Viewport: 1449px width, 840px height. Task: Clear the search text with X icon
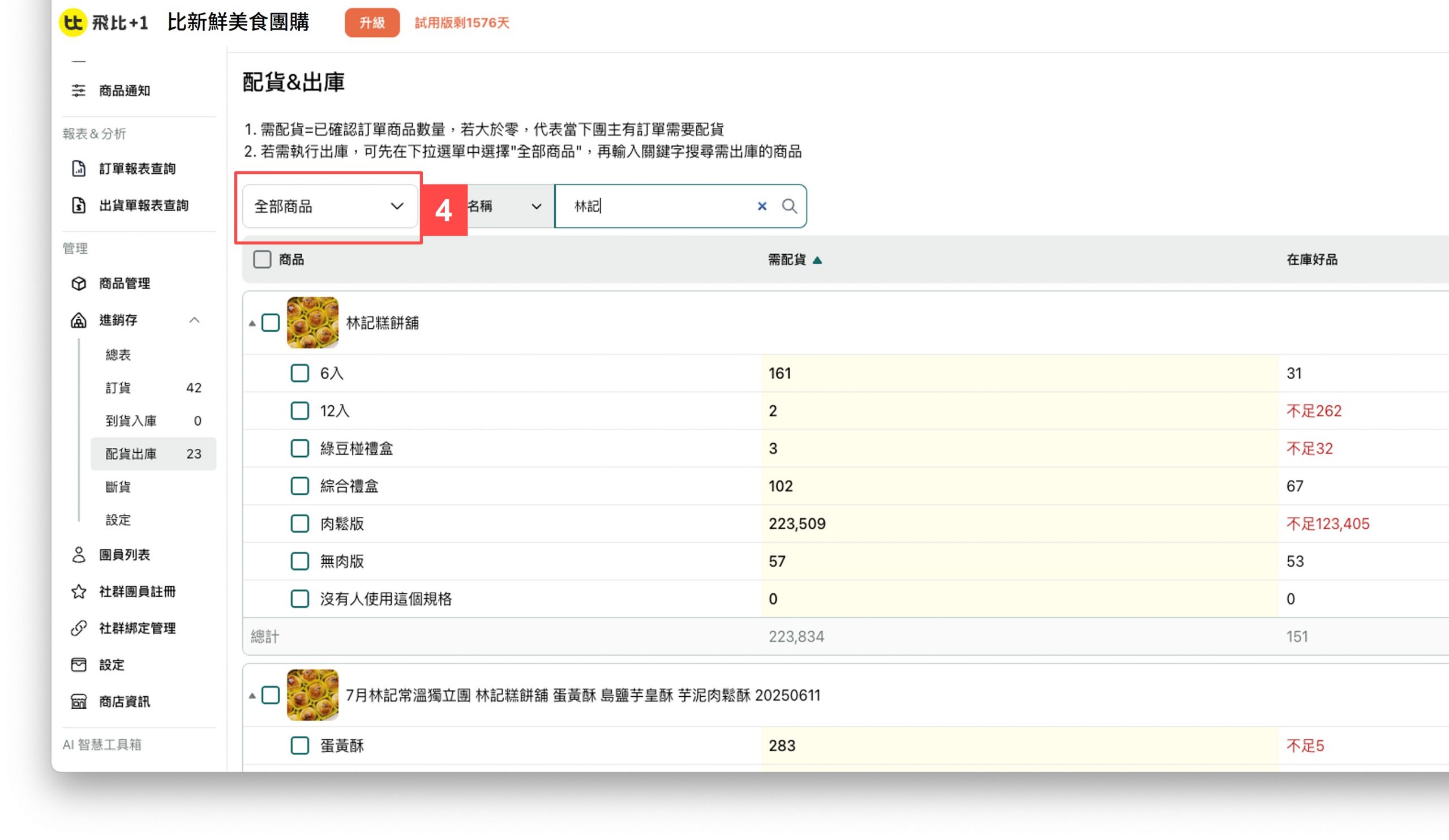coord(762,206)
